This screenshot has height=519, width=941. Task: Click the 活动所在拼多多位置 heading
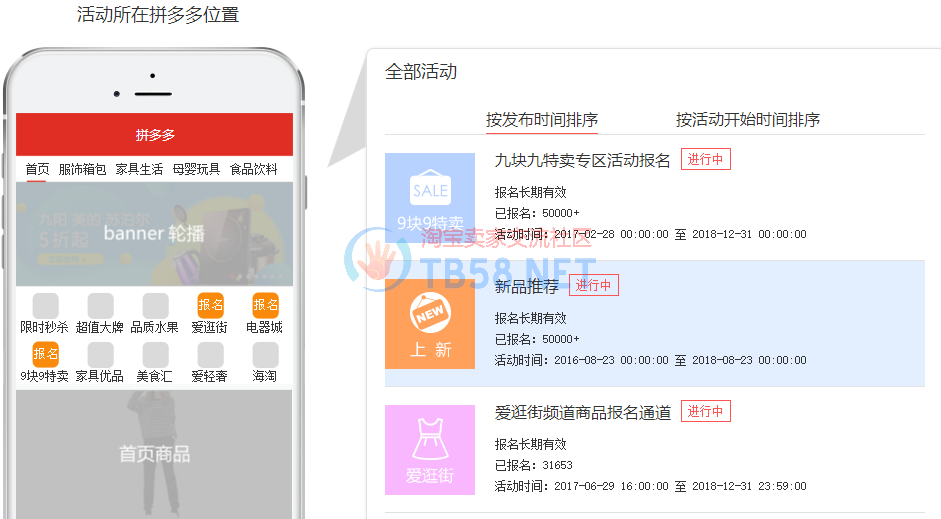tap(158, 14)
